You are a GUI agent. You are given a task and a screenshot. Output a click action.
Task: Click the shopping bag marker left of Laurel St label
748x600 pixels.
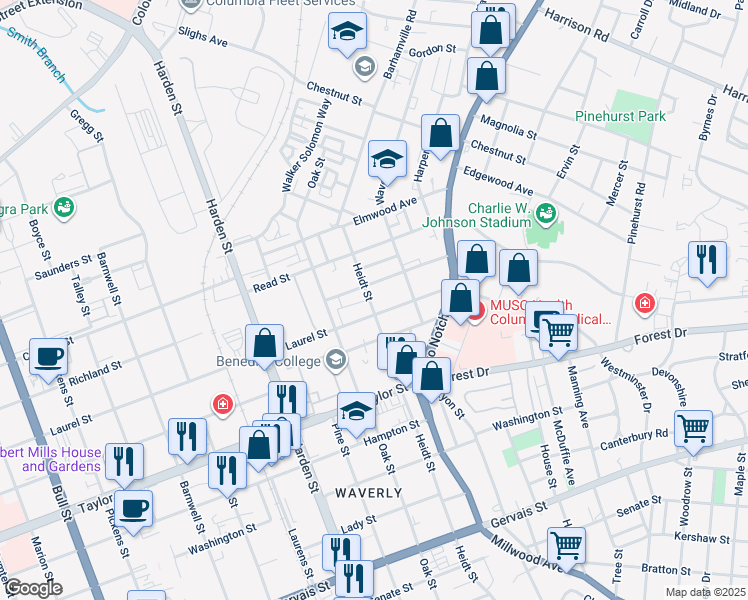pos(265,344)
